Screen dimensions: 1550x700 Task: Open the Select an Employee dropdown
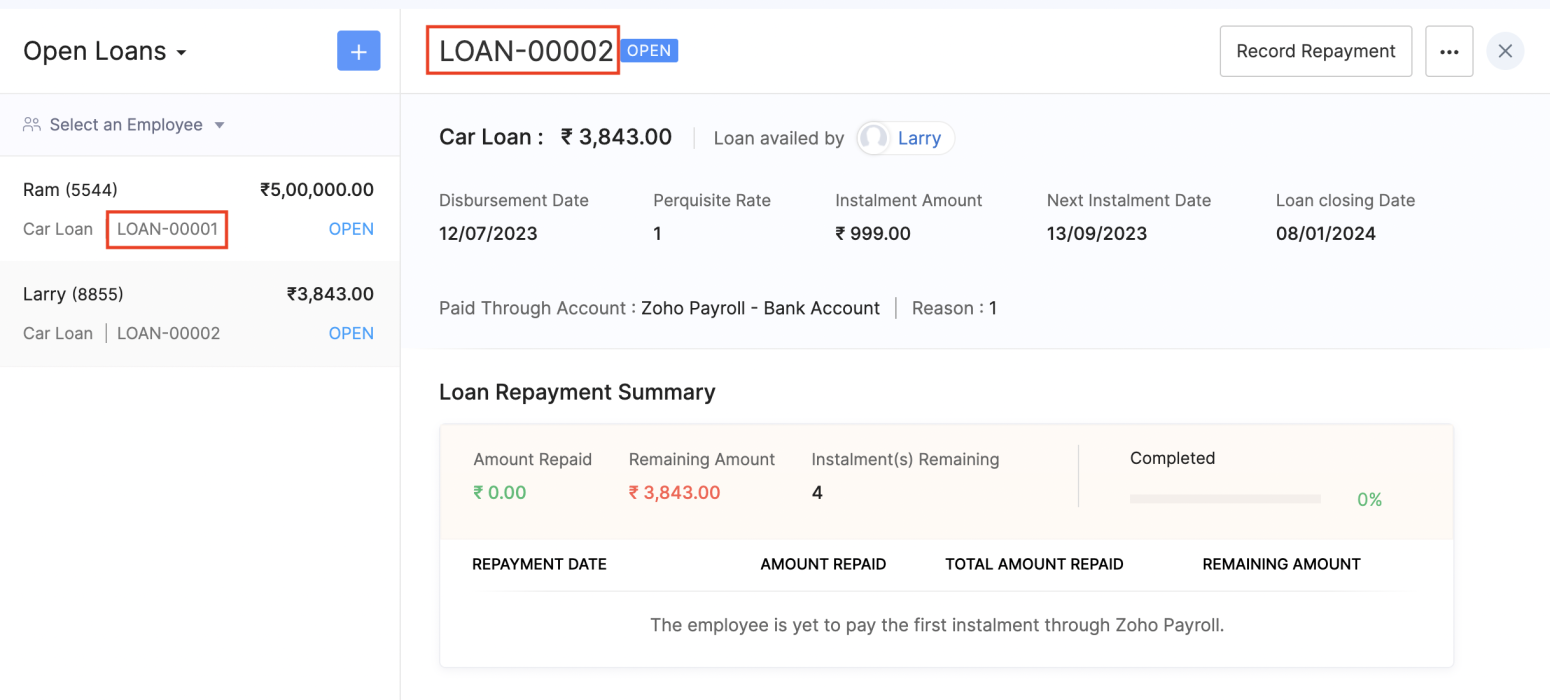coord(124,125)
